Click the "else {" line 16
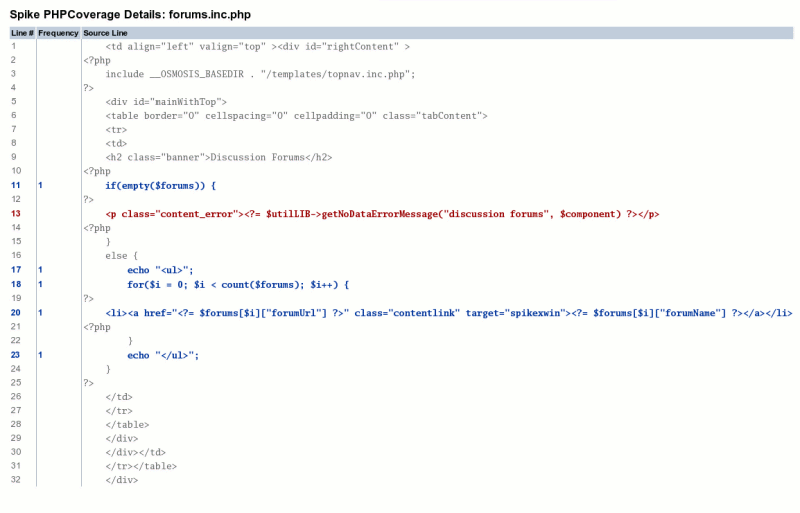 click(x=121, y=256)
